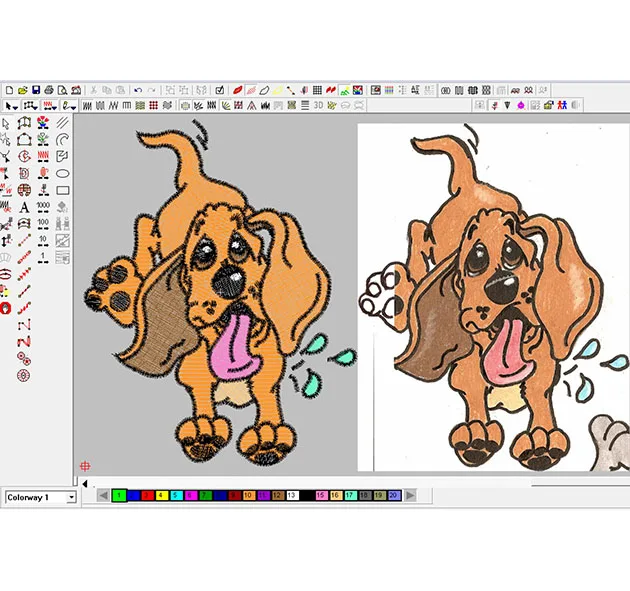Click the Save disk icon
Screen dimensions: 630x591
click(x=35, y=90)
